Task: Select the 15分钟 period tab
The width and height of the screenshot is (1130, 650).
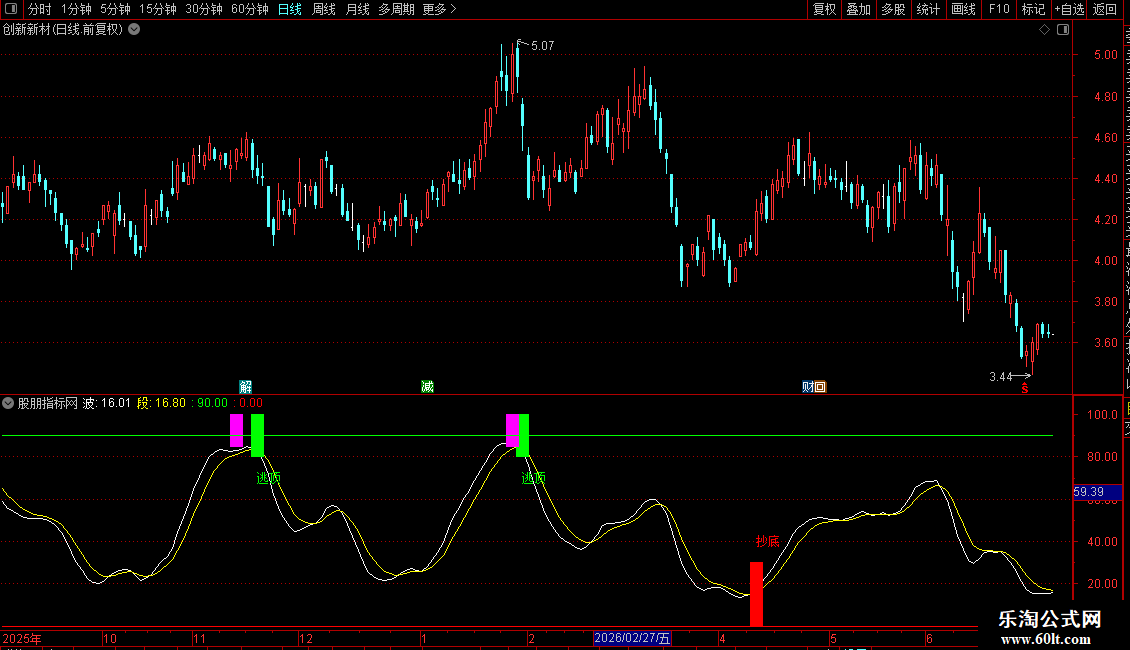Action: click(x=158, y=9)
